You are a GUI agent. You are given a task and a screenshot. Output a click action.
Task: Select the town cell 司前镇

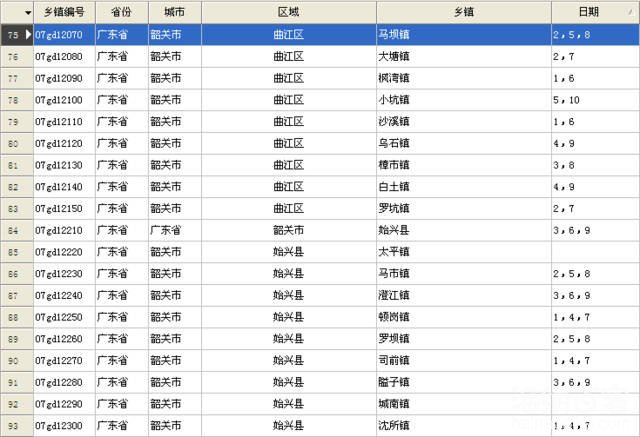(x=464, y=361)
